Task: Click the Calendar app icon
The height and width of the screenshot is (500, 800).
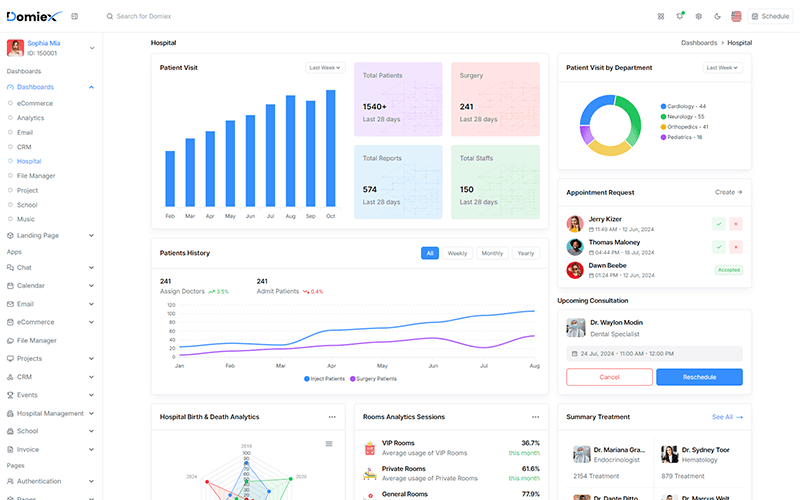Action: (x=10, y=286)
